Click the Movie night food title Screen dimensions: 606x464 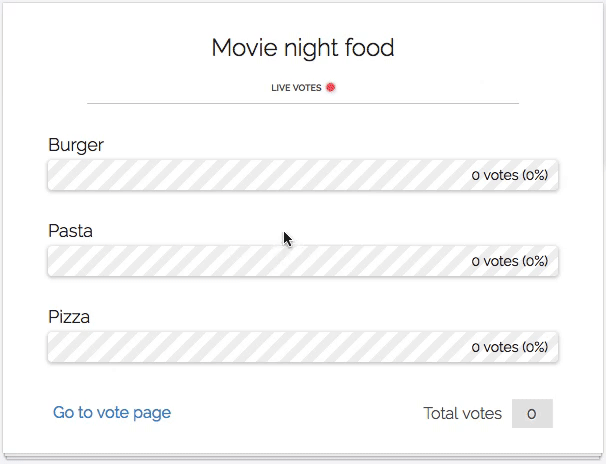point(303,48)
